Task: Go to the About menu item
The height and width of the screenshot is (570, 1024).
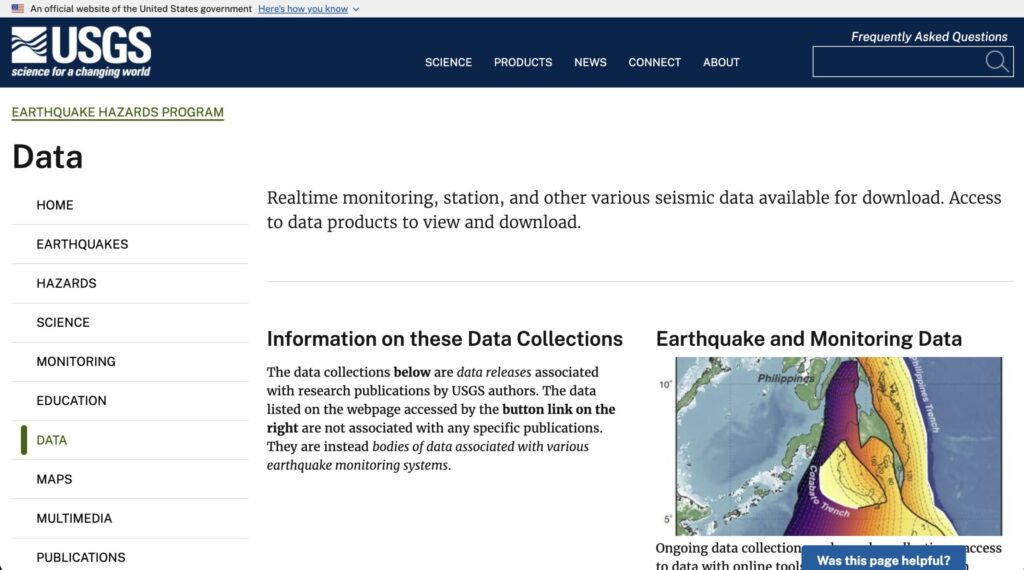Action: (x=721, y=62)
